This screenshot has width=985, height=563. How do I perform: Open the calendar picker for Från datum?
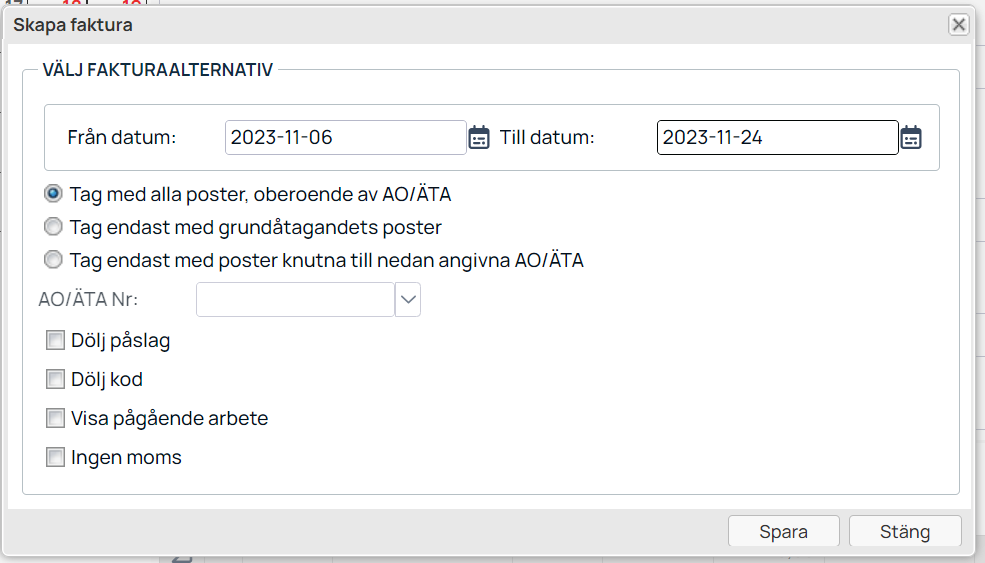pyautogui.click(x=479, y=137)
